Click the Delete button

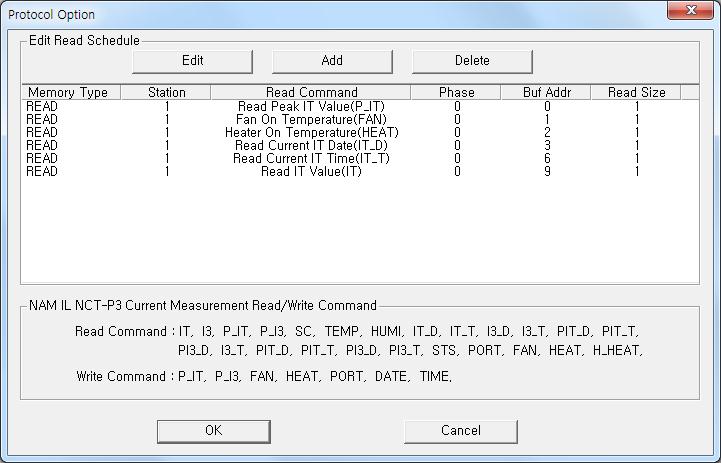click(472, 60)
